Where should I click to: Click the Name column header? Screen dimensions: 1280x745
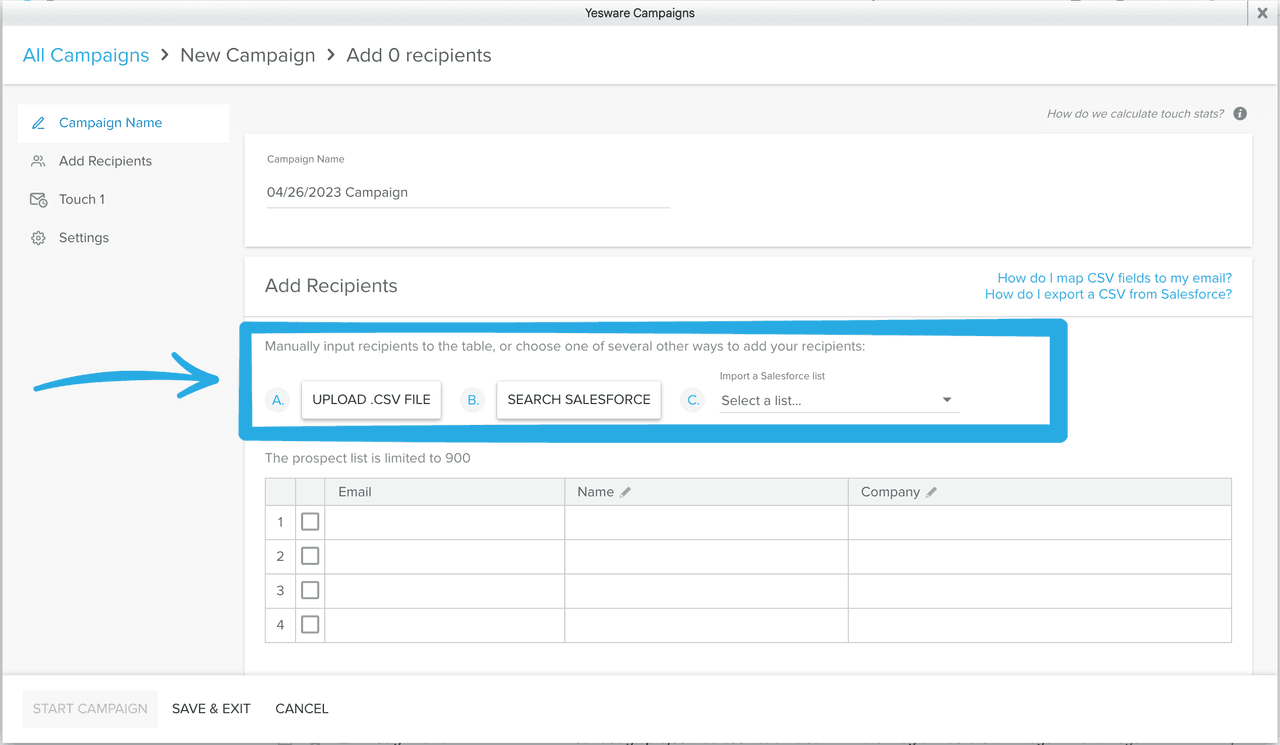tap(706, 492)
